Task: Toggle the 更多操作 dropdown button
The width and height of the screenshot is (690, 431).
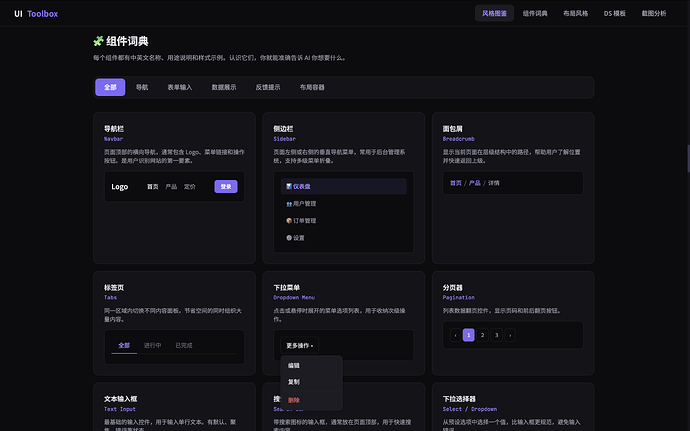Action: [x=300, y=346]
